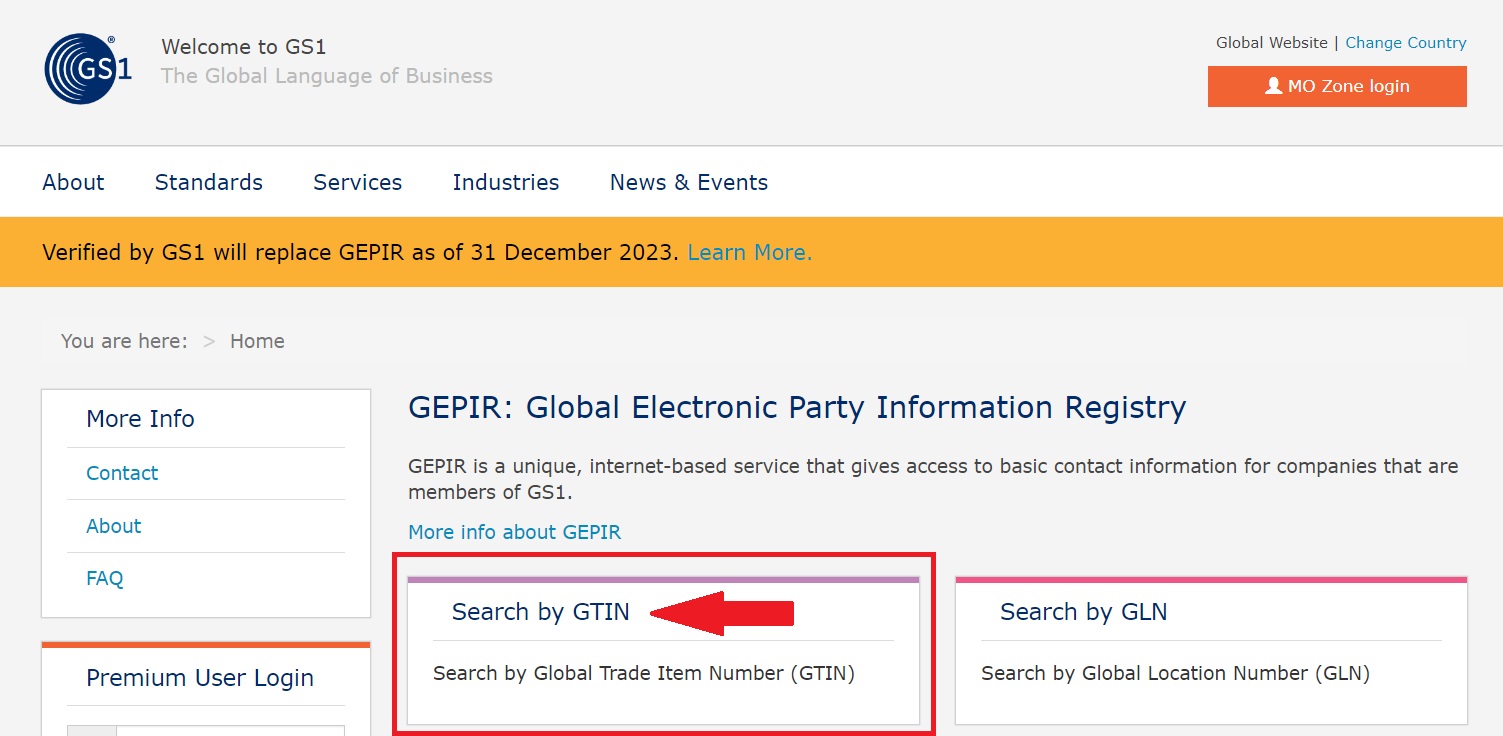Choose the Search by GLN heading
Image resolution: width=1503 pixels, height=736 pixels.
point(1084,612)
